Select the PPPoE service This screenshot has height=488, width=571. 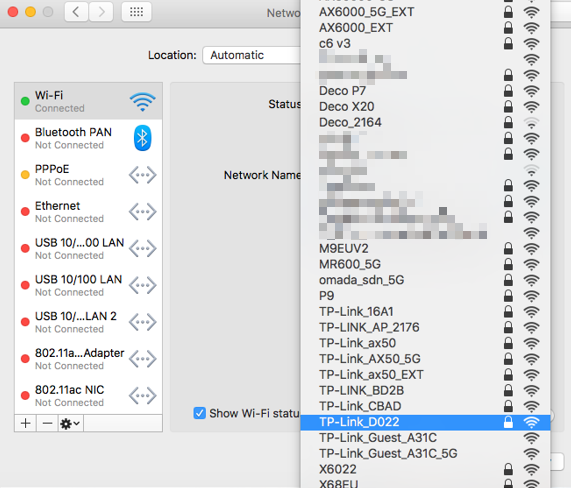coord(88,175)
